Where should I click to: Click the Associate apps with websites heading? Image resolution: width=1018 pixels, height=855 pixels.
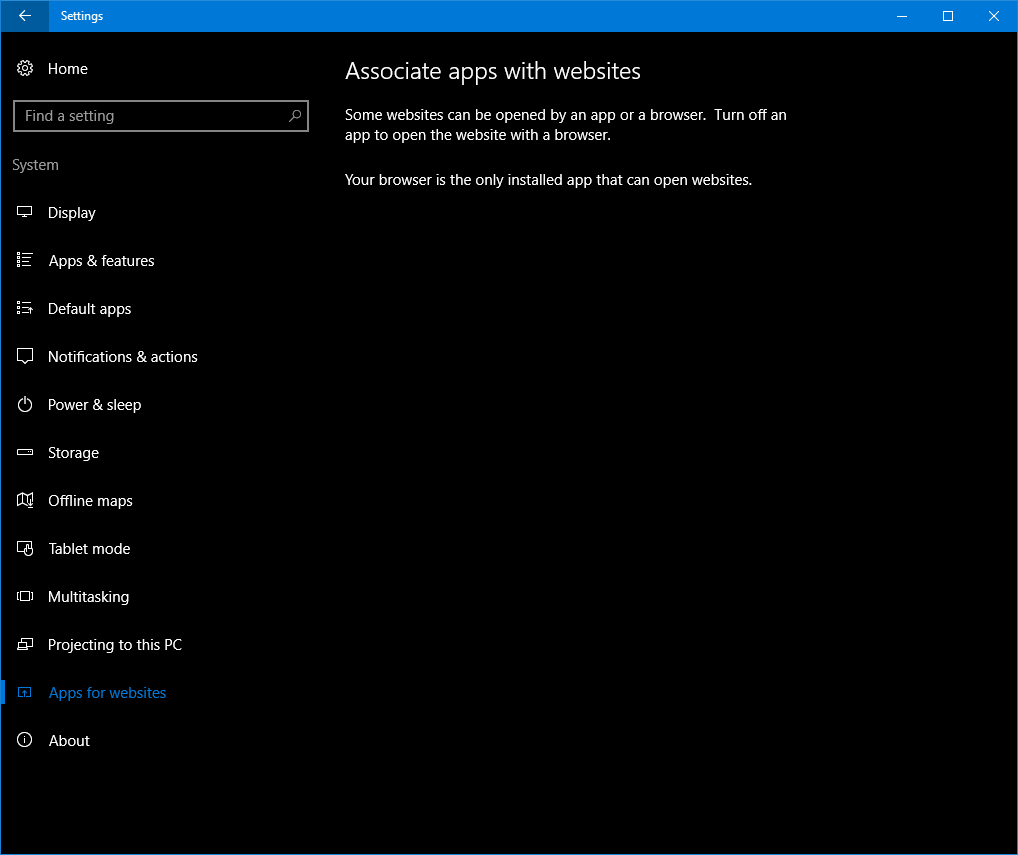click(493, 71)
